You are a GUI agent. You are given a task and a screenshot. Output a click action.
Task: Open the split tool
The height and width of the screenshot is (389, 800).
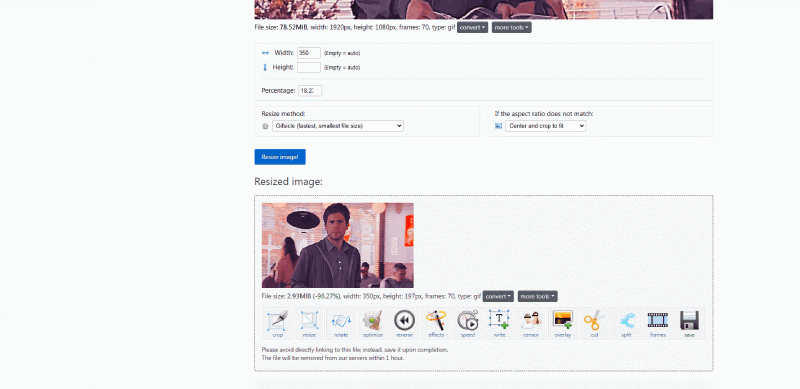pyautogui.click(x=626, y=324)
